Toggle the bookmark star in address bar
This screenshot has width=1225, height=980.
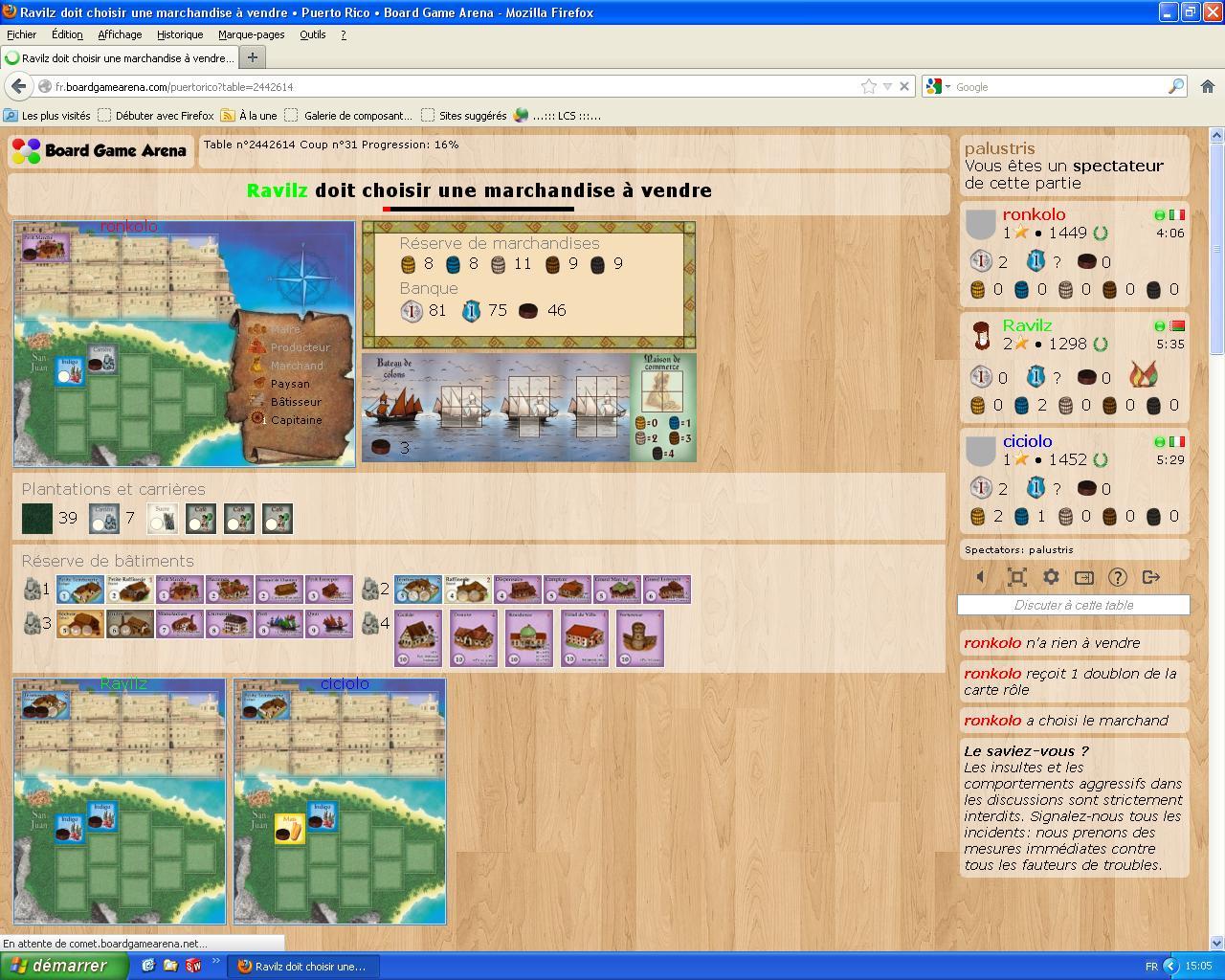[869, 86]
